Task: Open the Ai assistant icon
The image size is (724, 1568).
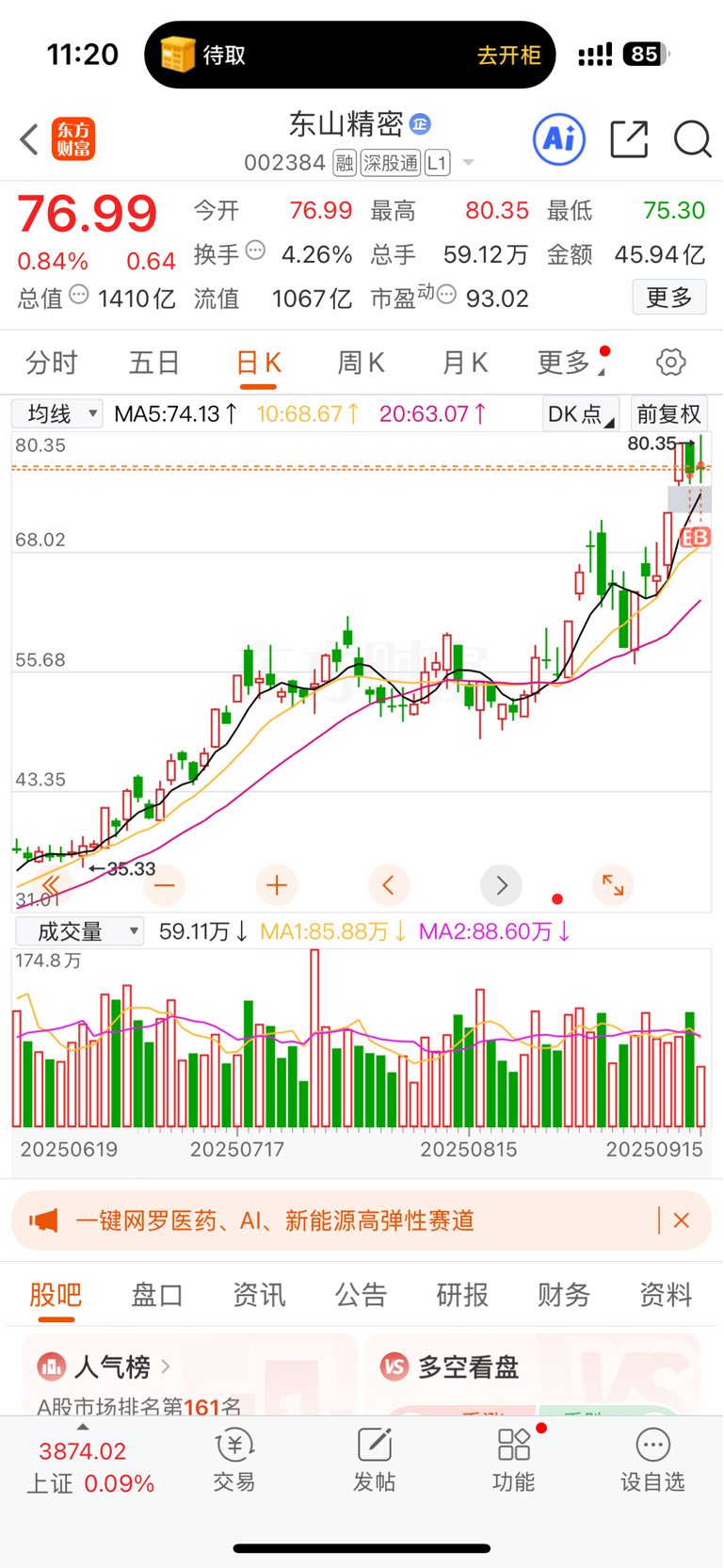Action: 559,139
